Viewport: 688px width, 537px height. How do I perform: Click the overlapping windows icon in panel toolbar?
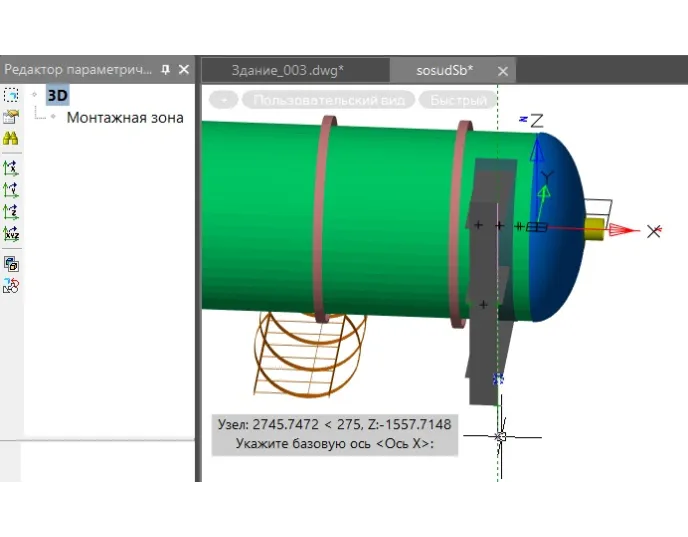pyautogui.click(x=11, y=264)
